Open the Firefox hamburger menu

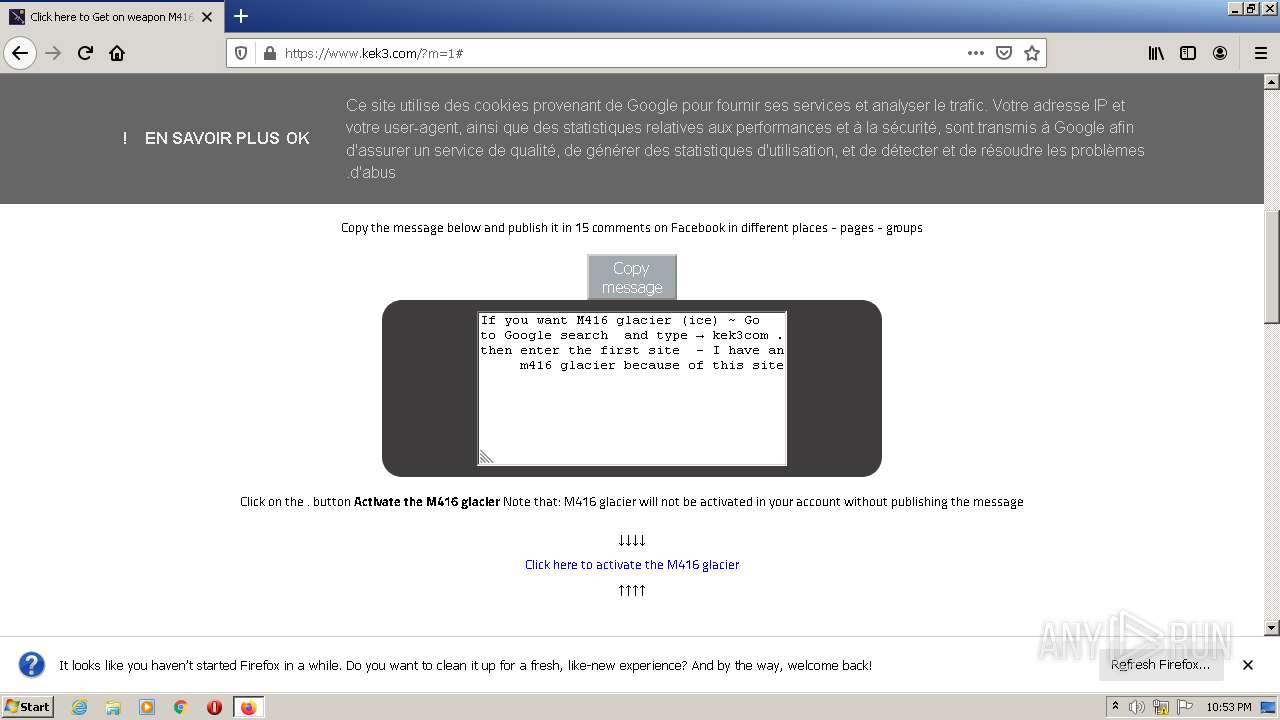[1260, 53]
